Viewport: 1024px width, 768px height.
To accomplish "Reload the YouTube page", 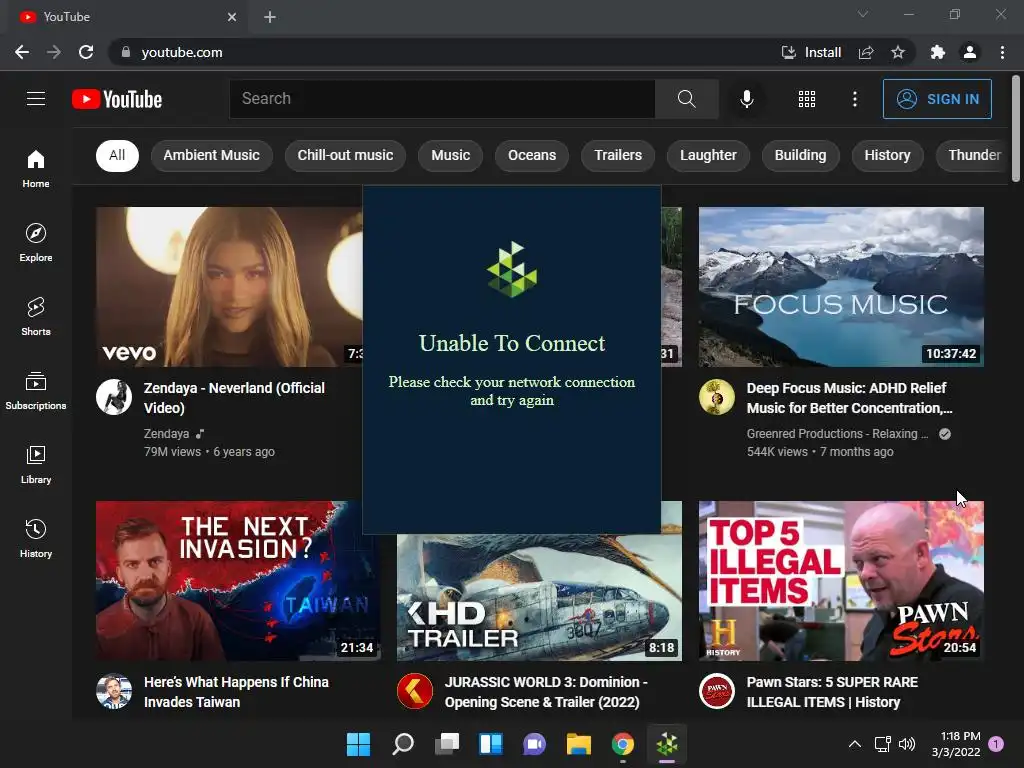I will click(x=86, y=52).
